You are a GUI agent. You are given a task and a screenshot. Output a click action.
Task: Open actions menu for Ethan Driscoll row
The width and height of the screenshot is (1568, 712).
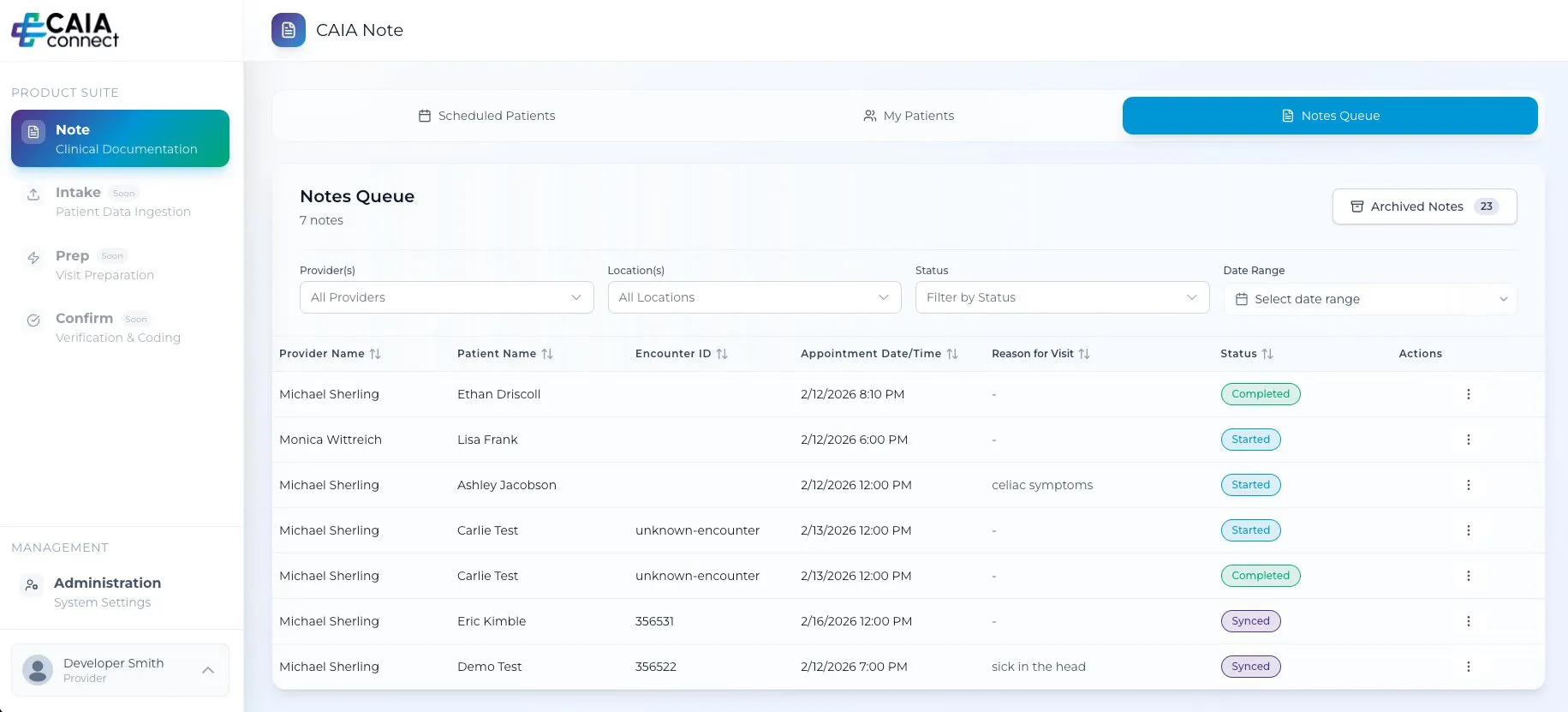pos(1468,394)
